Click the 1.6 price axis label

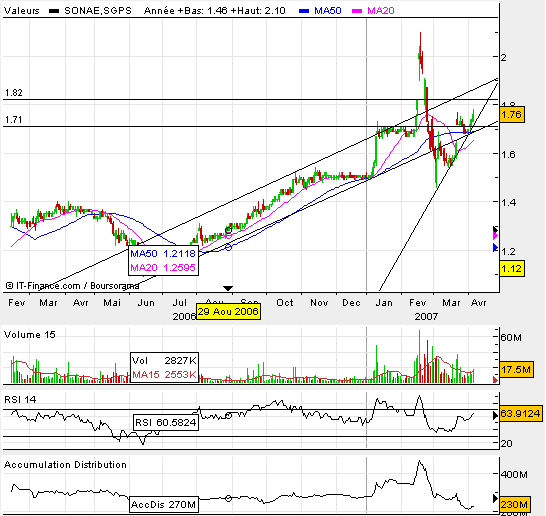click(508, 154)
